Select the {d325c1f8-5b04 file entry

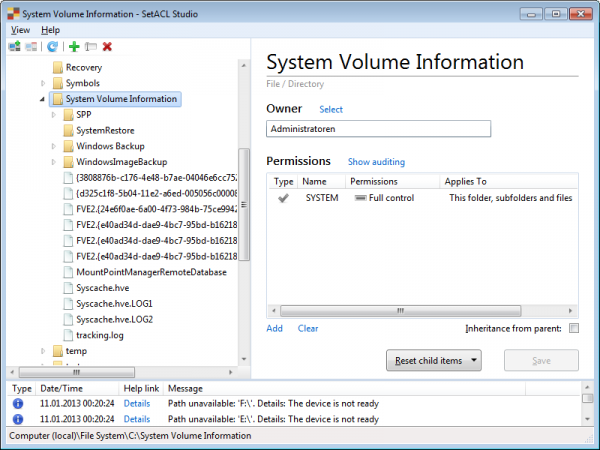click(x=157, y=193)
